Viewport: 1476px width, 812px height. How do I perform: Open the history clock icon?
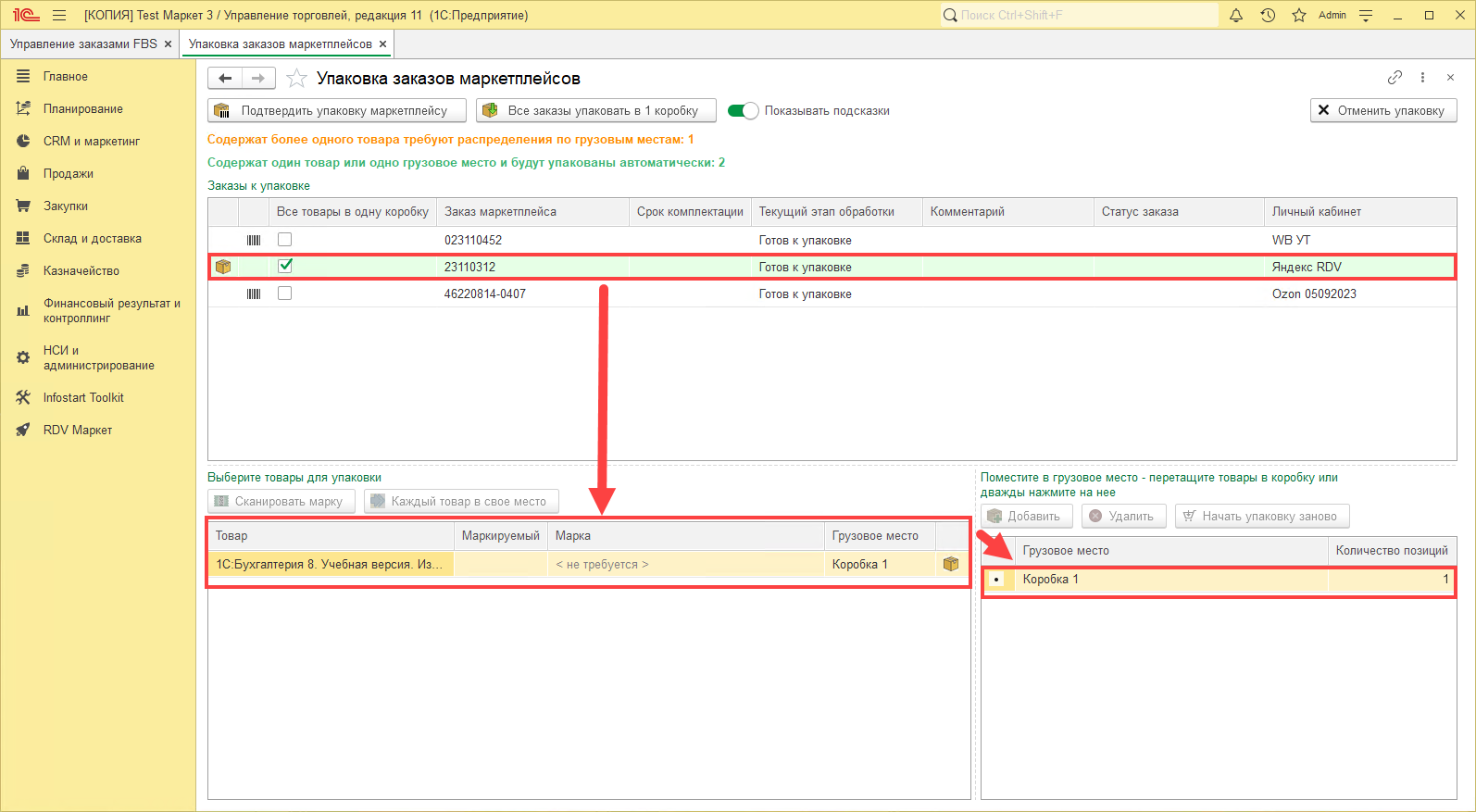(1268, 15)
